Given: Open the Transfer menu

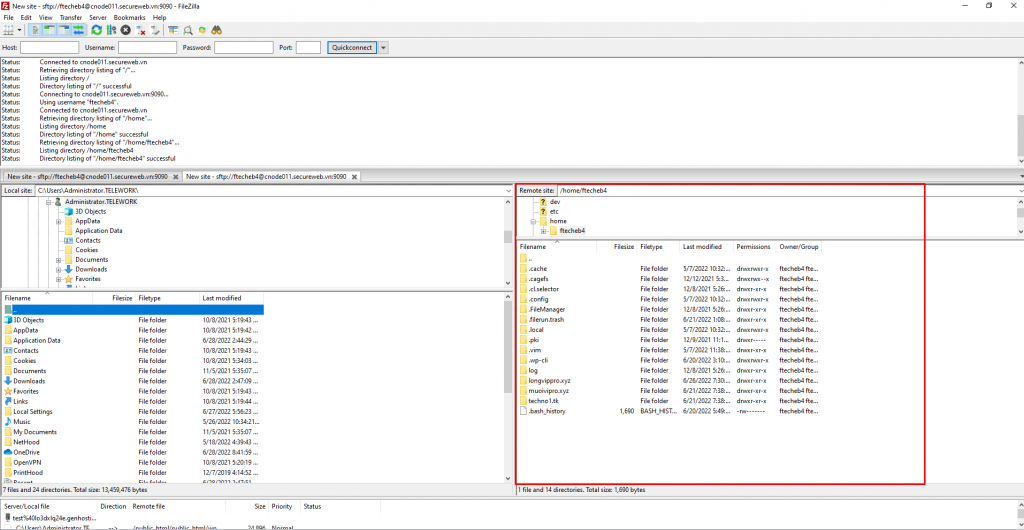Looking at the screenshot, I should pyautogui.click(x=71, y=17).
